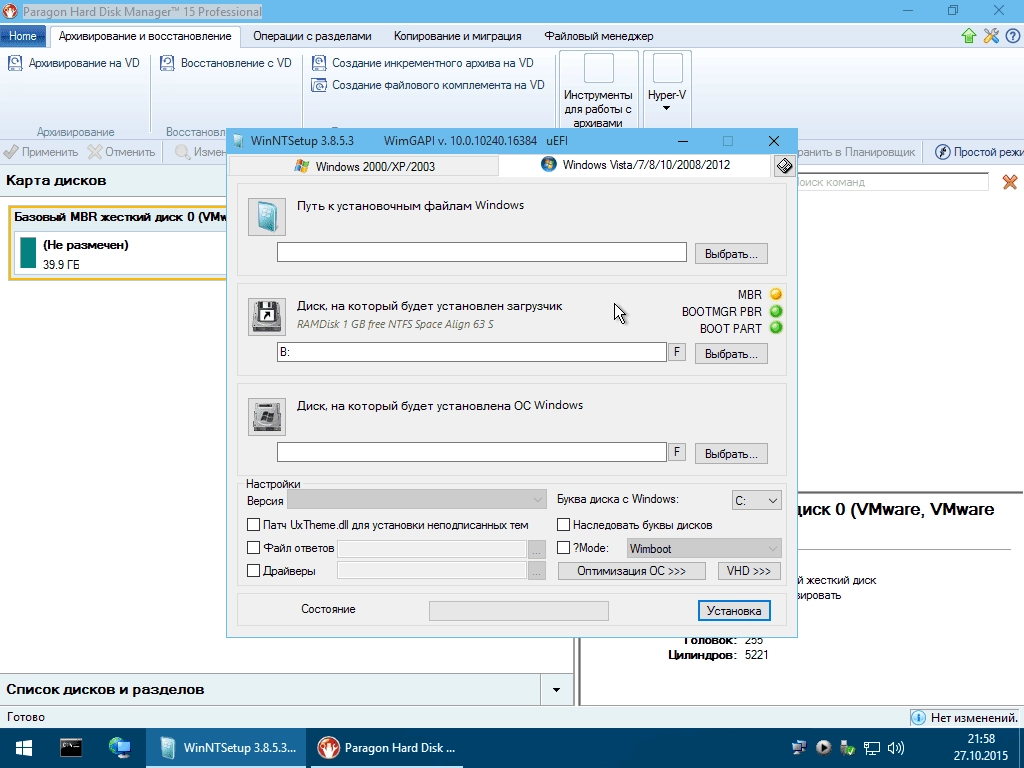
Task: Click the Файл ответов path field
Action: coord(432,549)
